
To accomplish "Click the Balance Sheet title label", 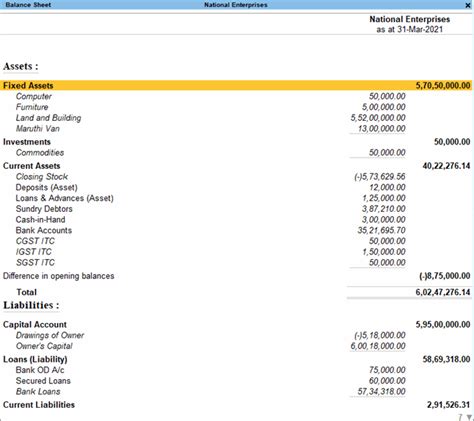I will [28, 5].
